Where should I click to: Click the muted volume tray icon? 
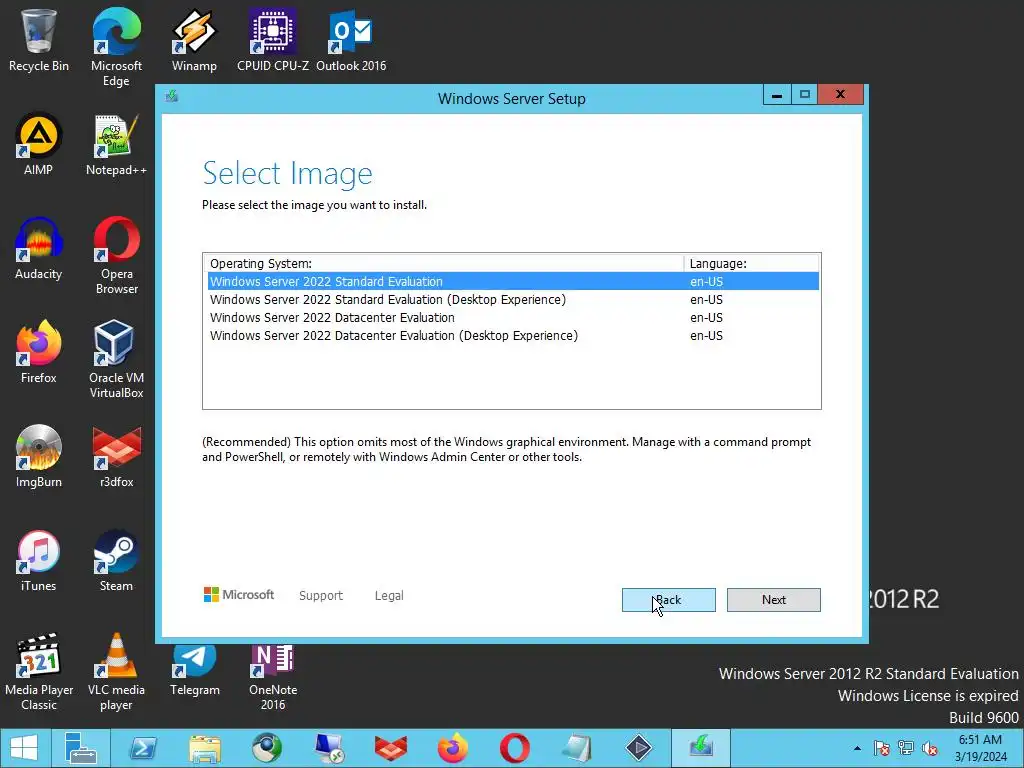click(x=930, y=748)
